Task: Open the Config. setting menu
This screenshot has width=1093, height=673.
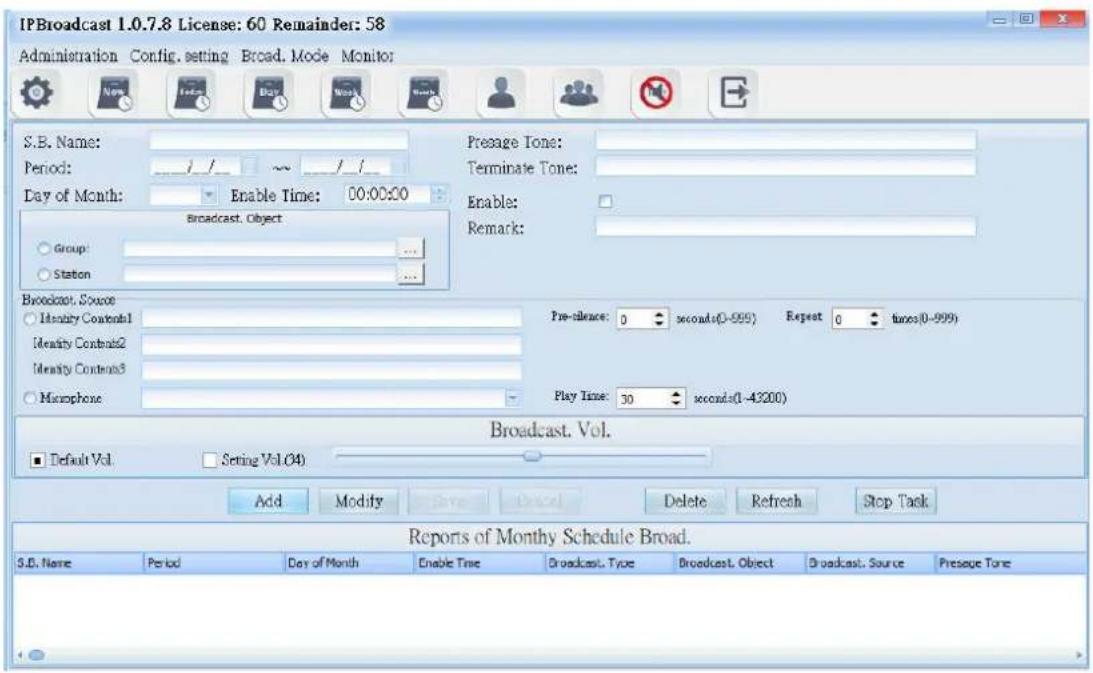Action: [x=179, y=56]
